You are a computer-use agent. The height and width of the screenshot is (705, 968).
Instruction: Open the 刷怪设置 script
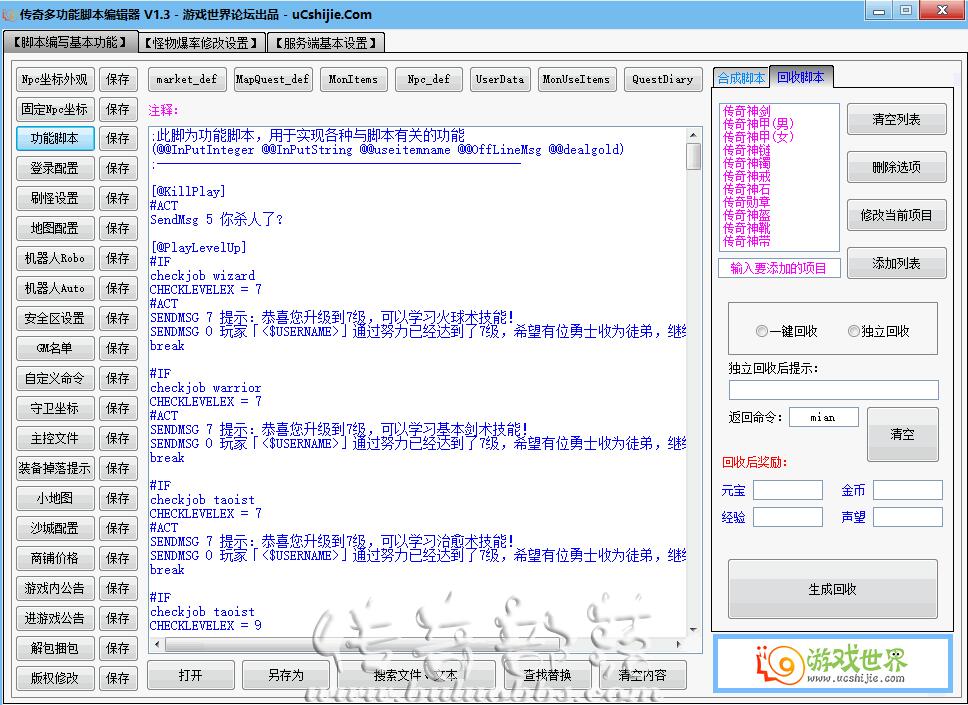[55, 198]
